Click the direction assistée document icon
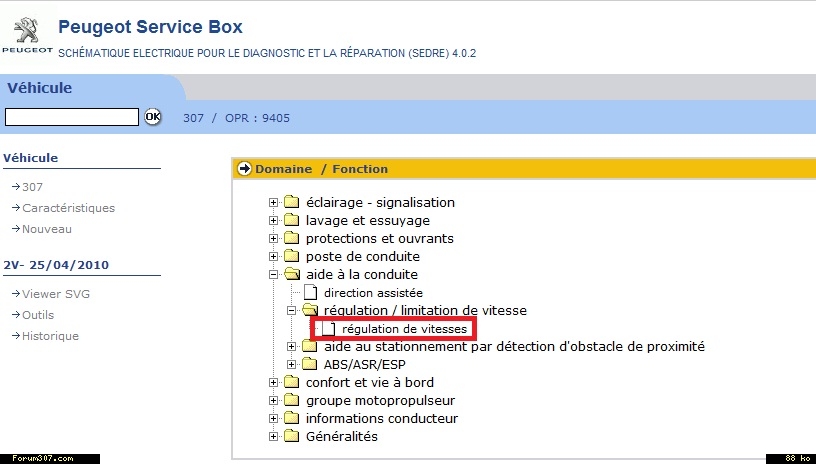The width and height of the screenshot is (816, 464). [x=311, y=292]
